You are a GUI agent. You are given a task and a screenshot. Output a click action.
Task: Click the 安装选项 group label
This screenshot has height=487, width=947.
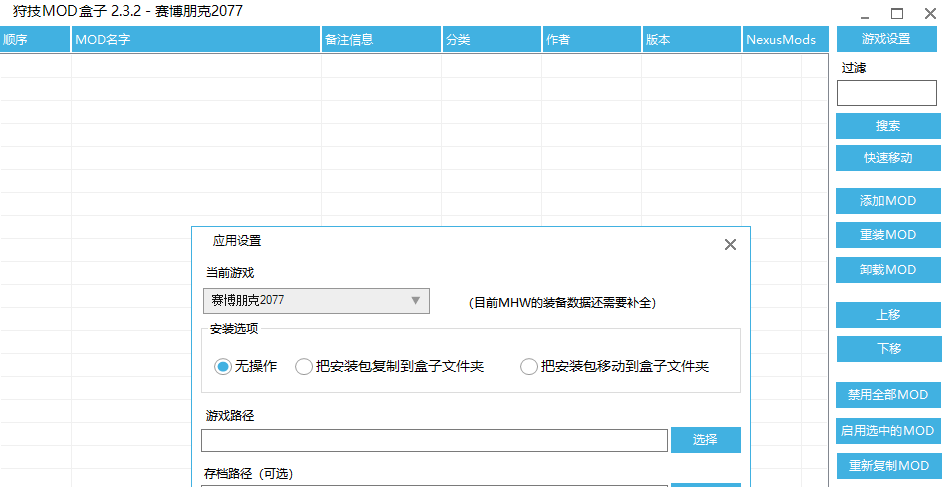(234, 329)
